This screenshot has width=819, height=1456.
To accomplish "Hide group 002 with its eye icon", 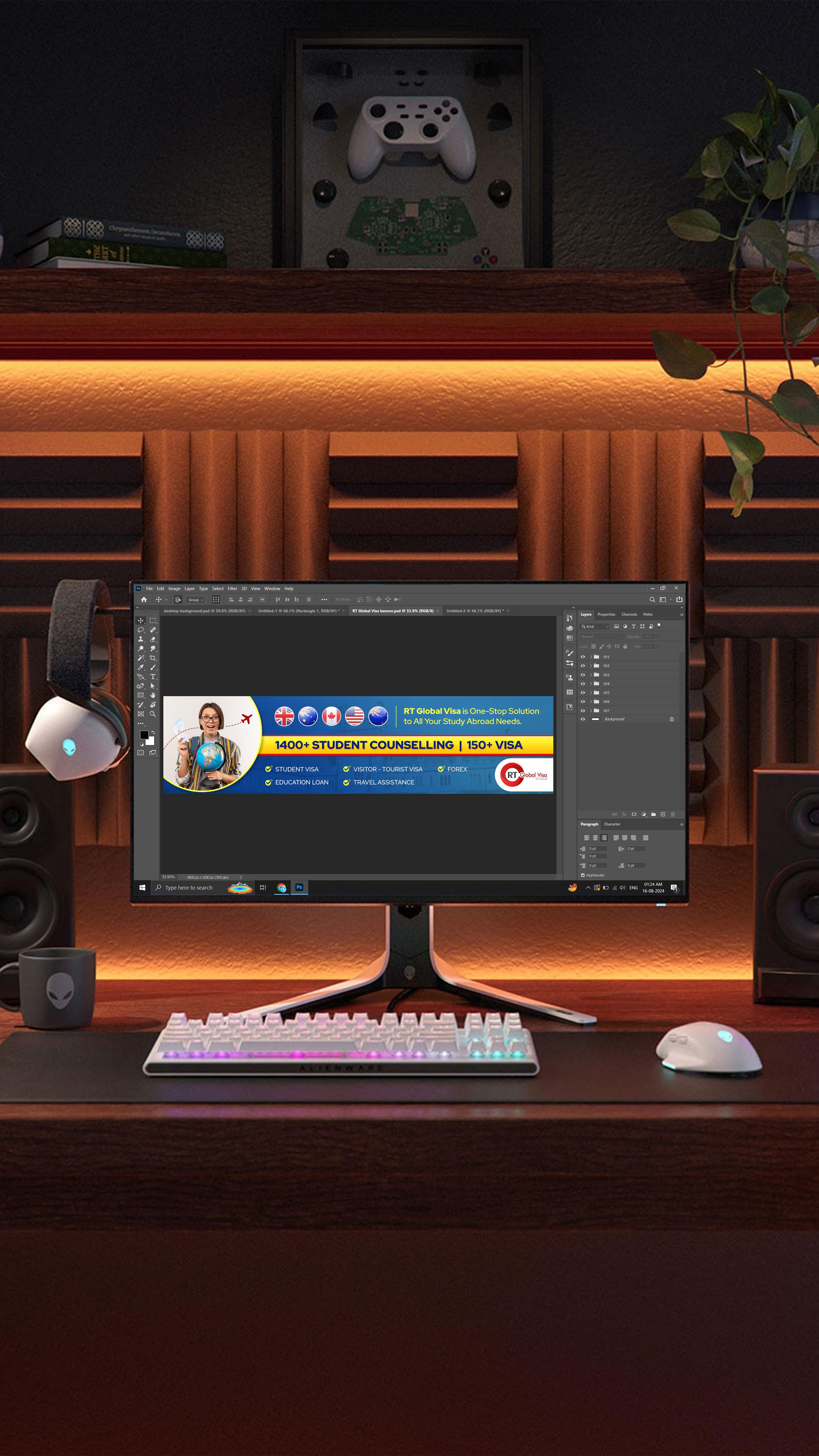I will coord(583,666).
